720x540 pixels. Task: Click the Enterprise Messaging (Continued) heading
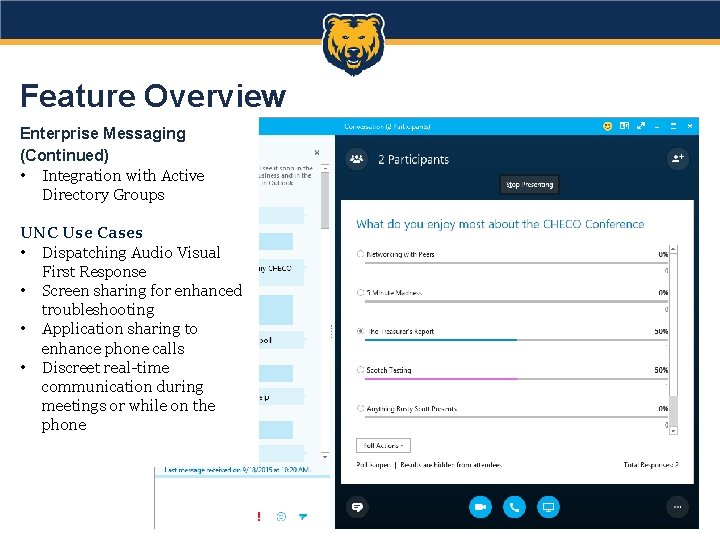[103, 144]
